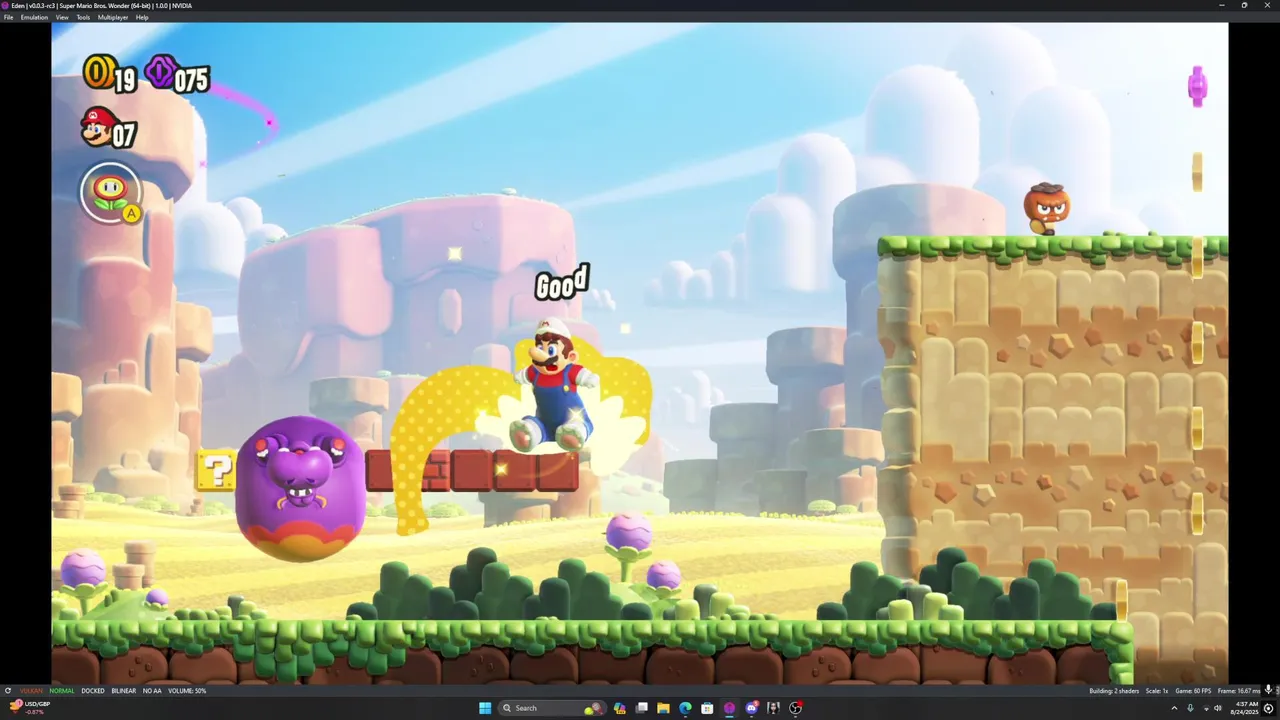Click the purple hippo enemy

pyautogui.click(x=300, y=489)
